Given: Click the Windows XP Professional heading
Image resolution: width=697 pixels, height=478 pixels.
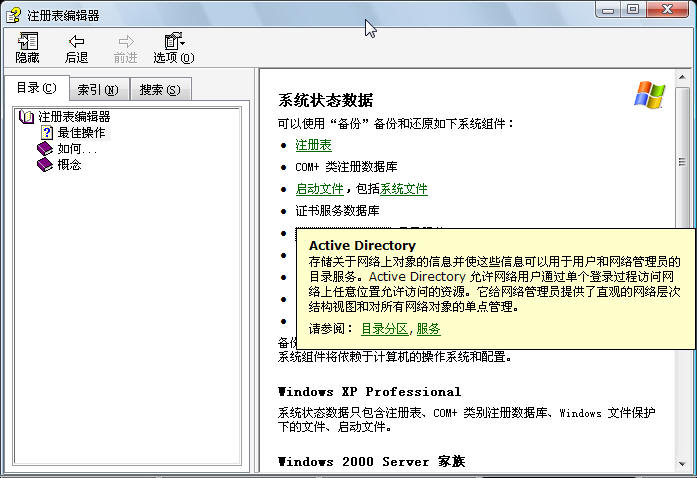Looking at the screenshot, I should pos(369,392).
